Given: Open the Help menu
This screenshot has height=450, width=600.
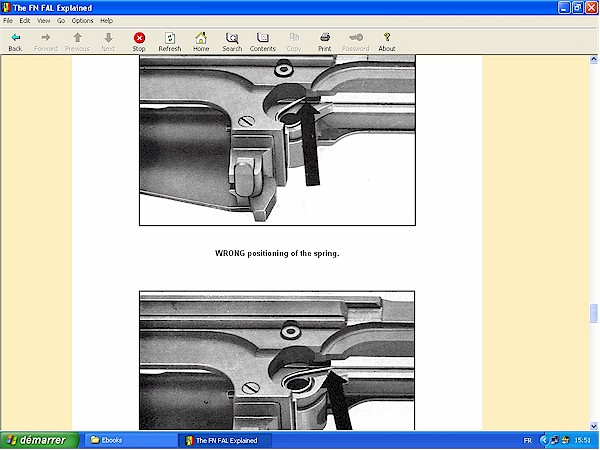Looking at the screenshot, I should [106, 21].
